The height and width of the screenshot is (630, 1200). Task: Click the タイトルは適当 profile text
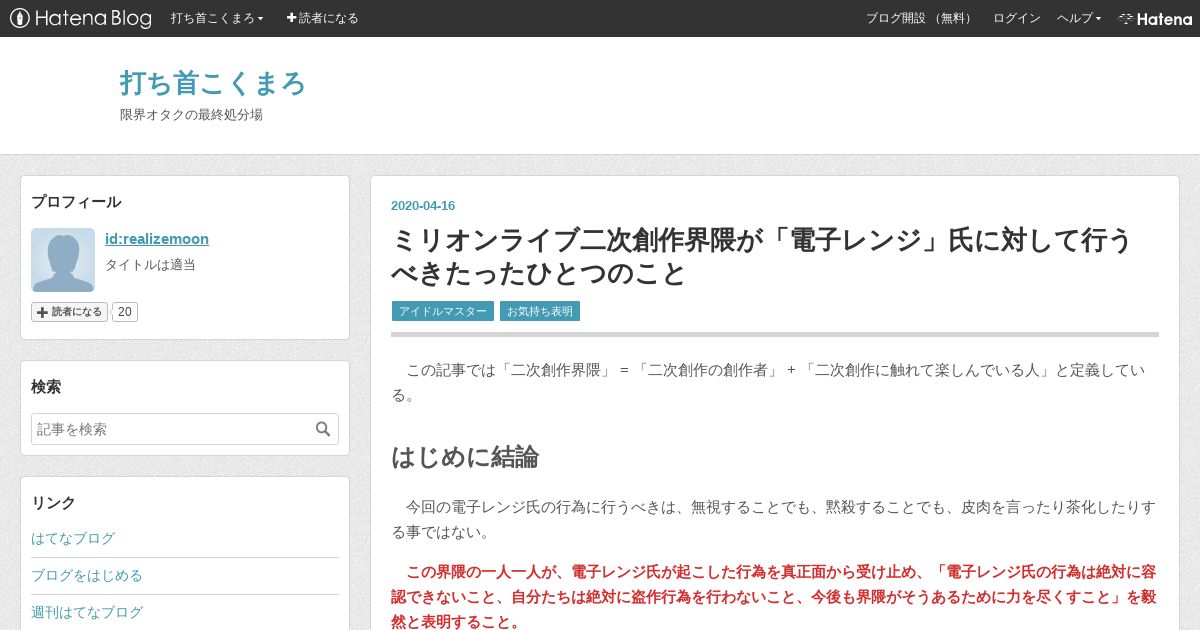(150, 265)
